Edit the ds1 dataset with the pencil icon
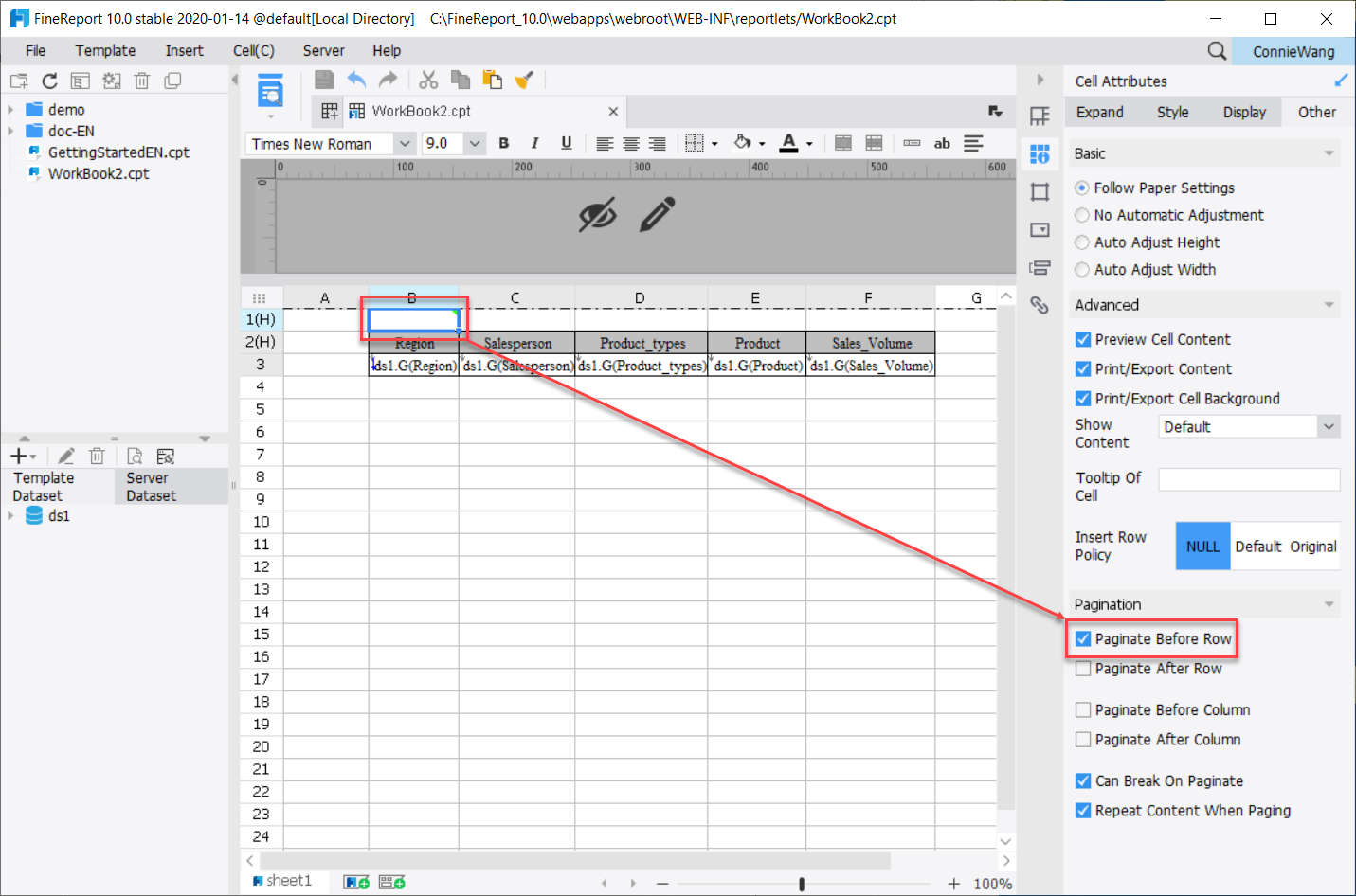The image size is (1356, 896). tap(65, 456)
